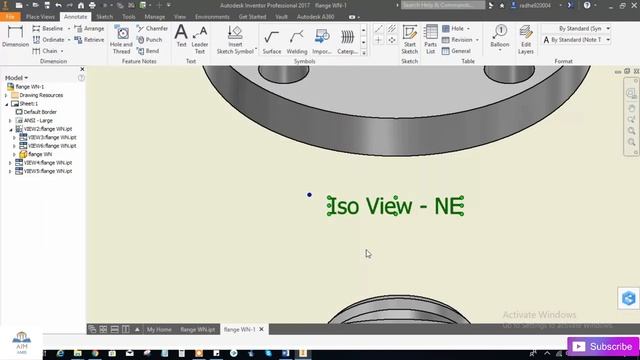This screenshot has height=360, width=640.
Task: Click Insert Sketch Symbol
Action: (x=235, y=40)
